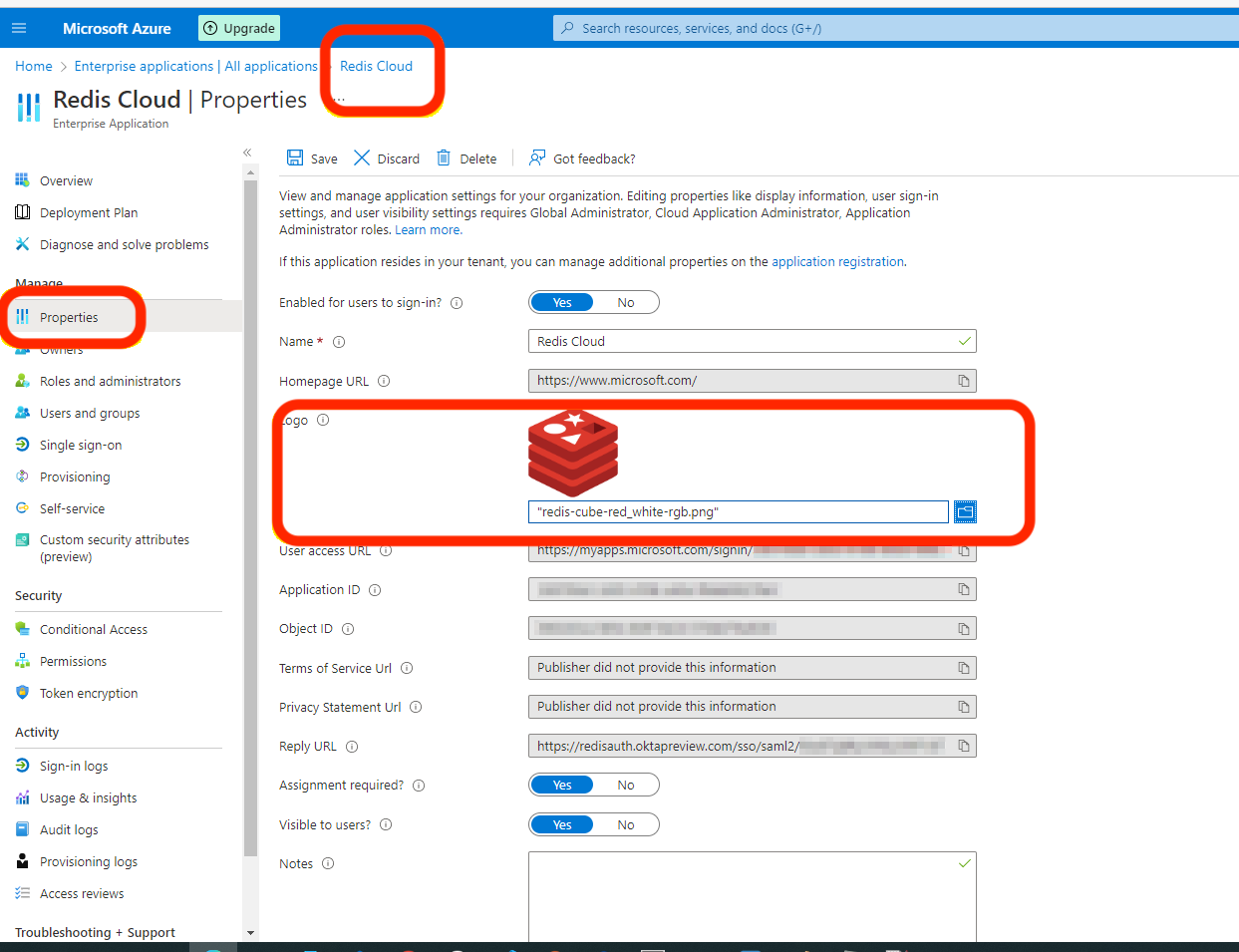
Task: Set Visible to users to No
Action: [626, 824]
